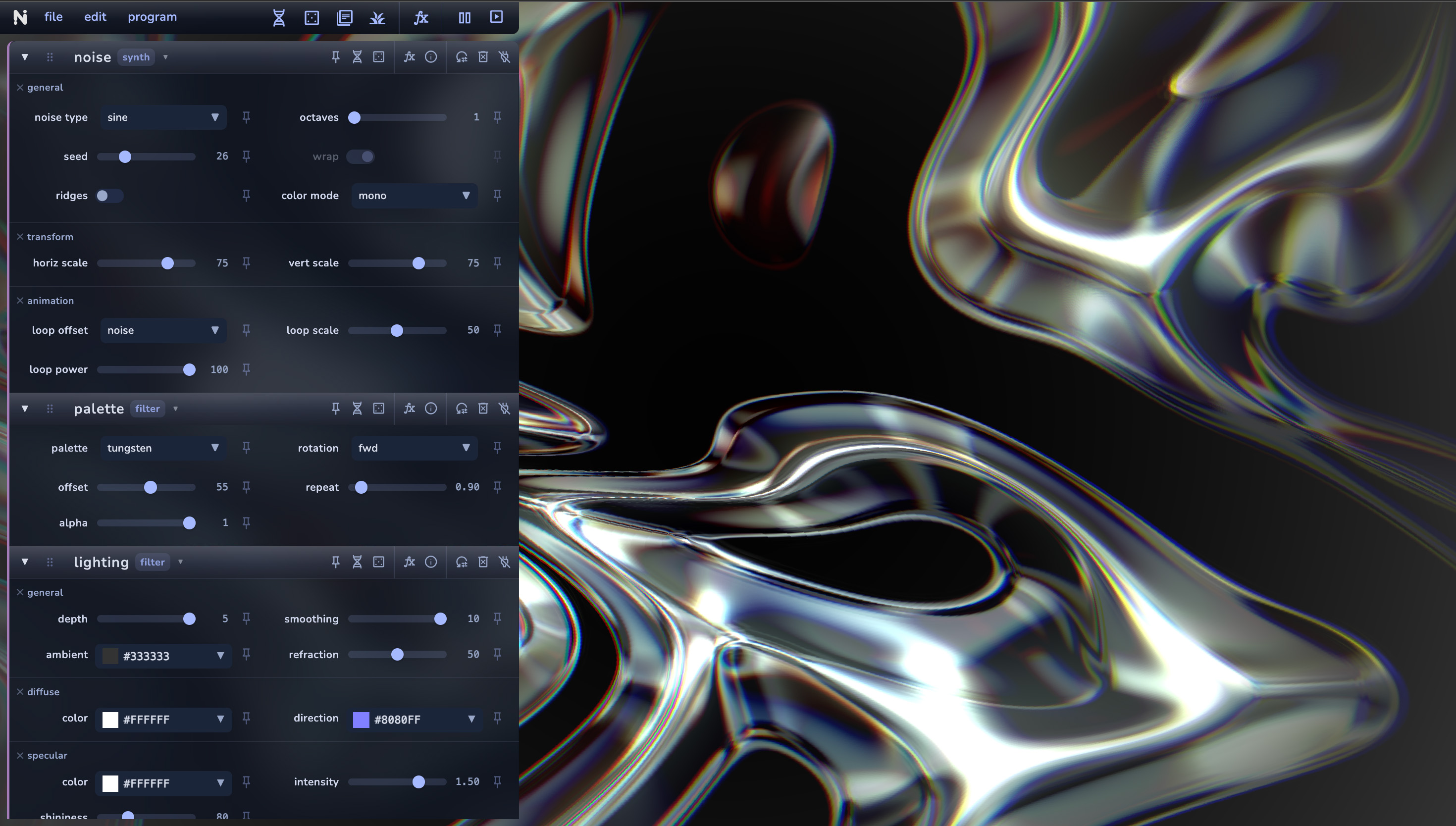This screenshot has width=1456, height=826.
Task: Open the edit menu
Action: [95, 16]
